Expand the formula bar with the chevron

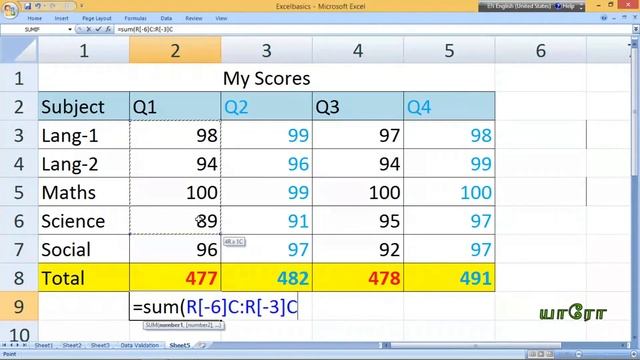636,29
